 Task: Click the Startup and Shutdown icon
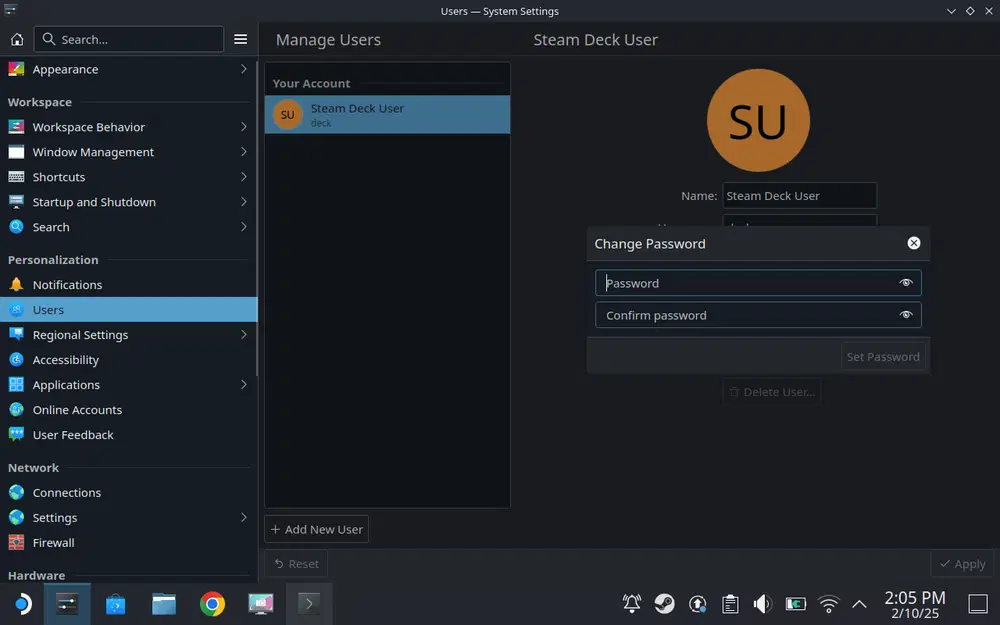pyautogui.click(x=17, y=202)
